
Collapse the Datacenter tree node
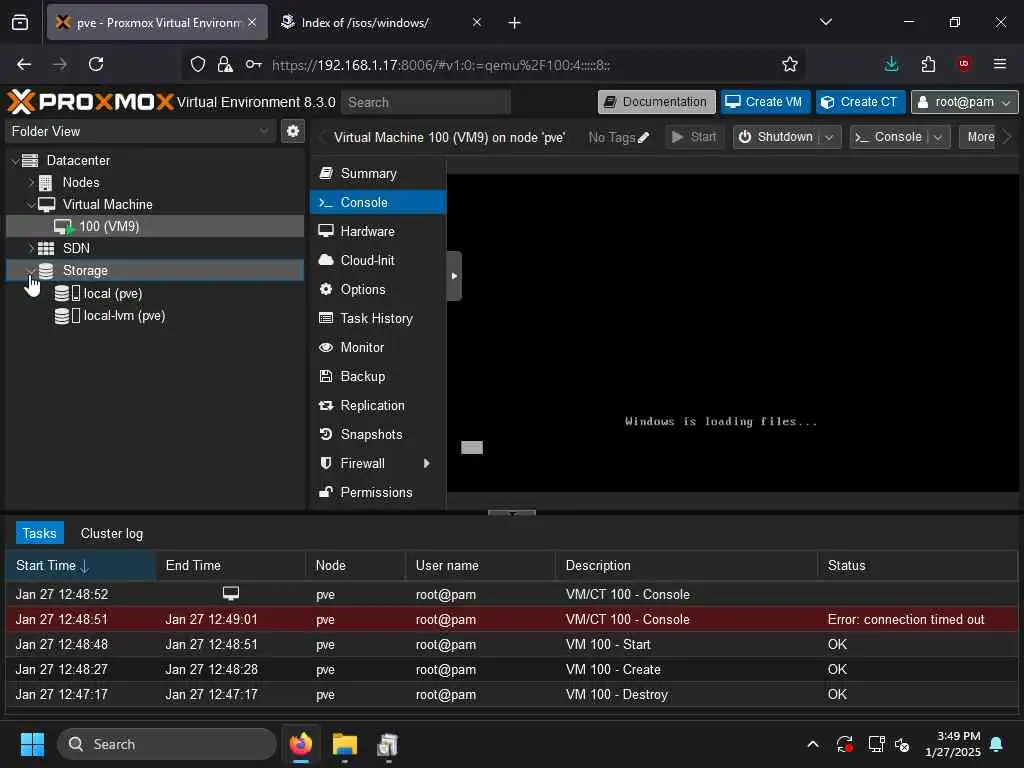click(x=14, y=161)
